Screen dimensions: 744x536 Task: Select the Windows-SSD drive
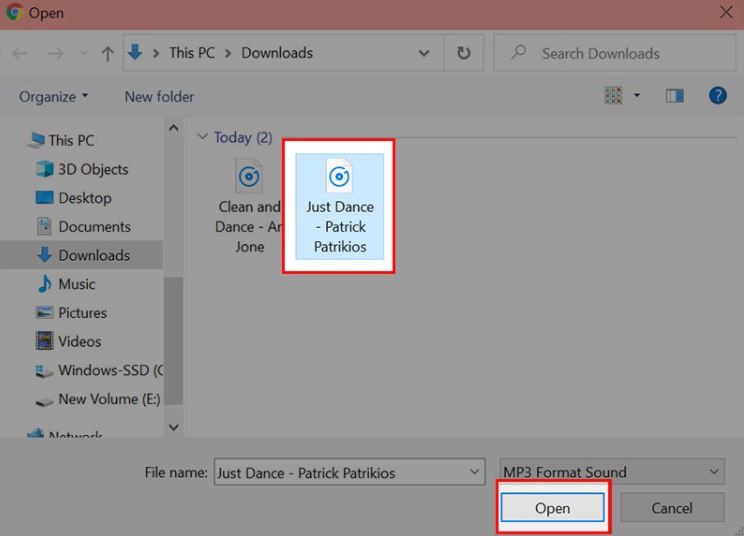[x=100, y=370]
